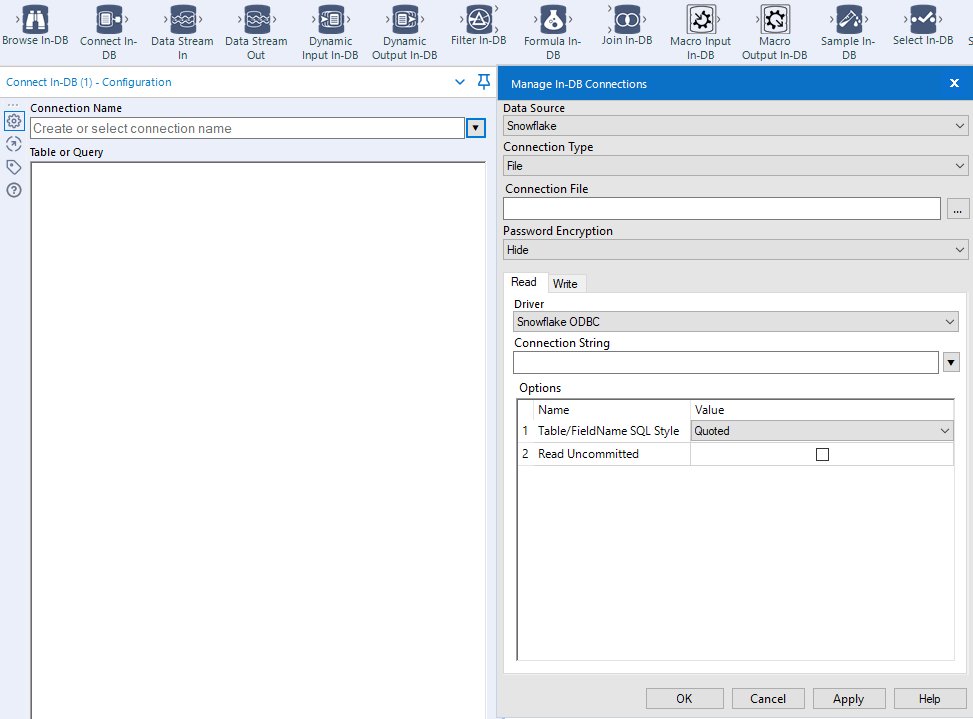Click the Value column header in Options
Image resolution: width=973 pixels, height=719 pixels.
pyautogui.click(x=822, y=410)
